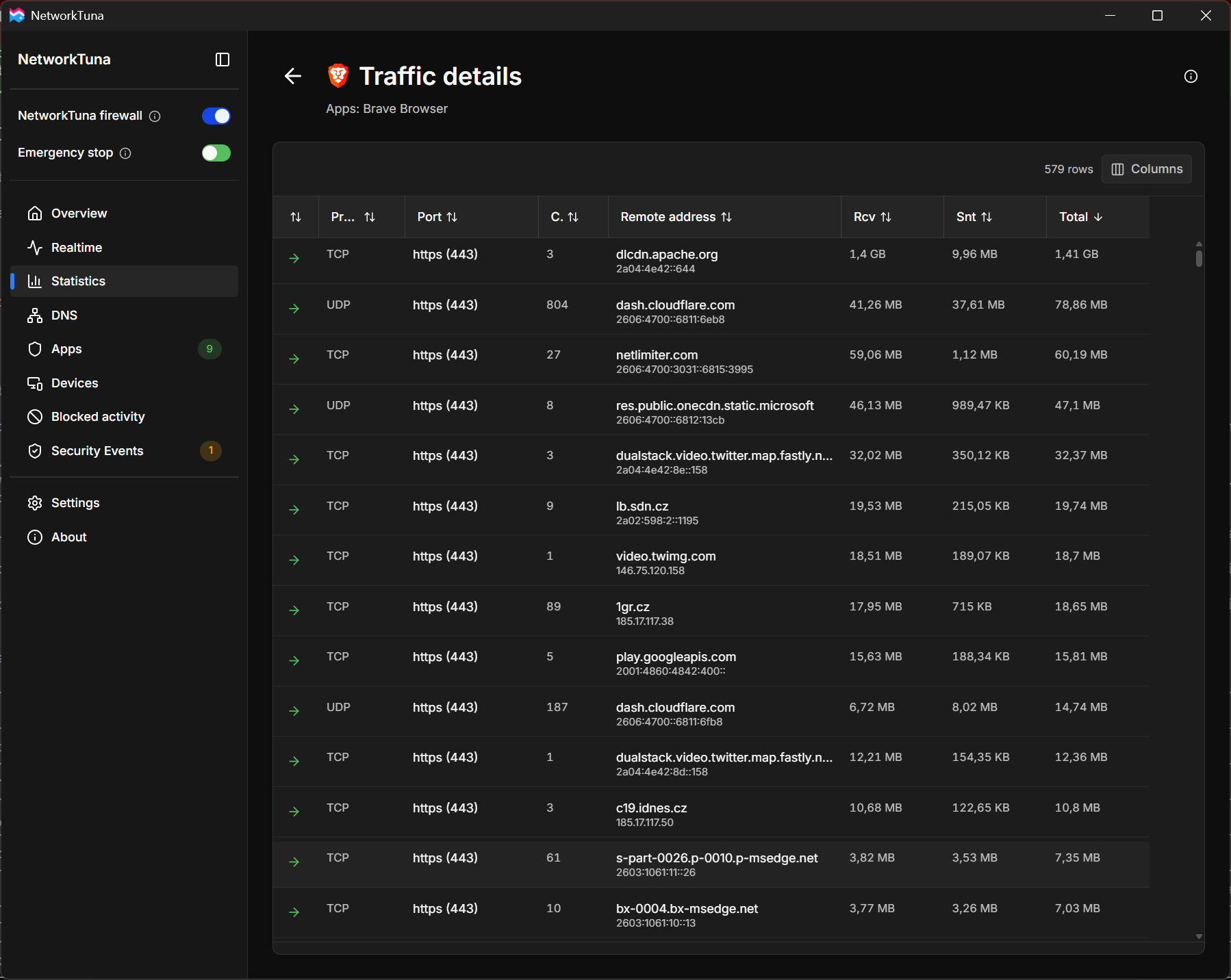Click the outbound arrow for video.twimg.com row
This screenshot has width=1231, height=980.
pyautogui.click(x=294, y=560)
